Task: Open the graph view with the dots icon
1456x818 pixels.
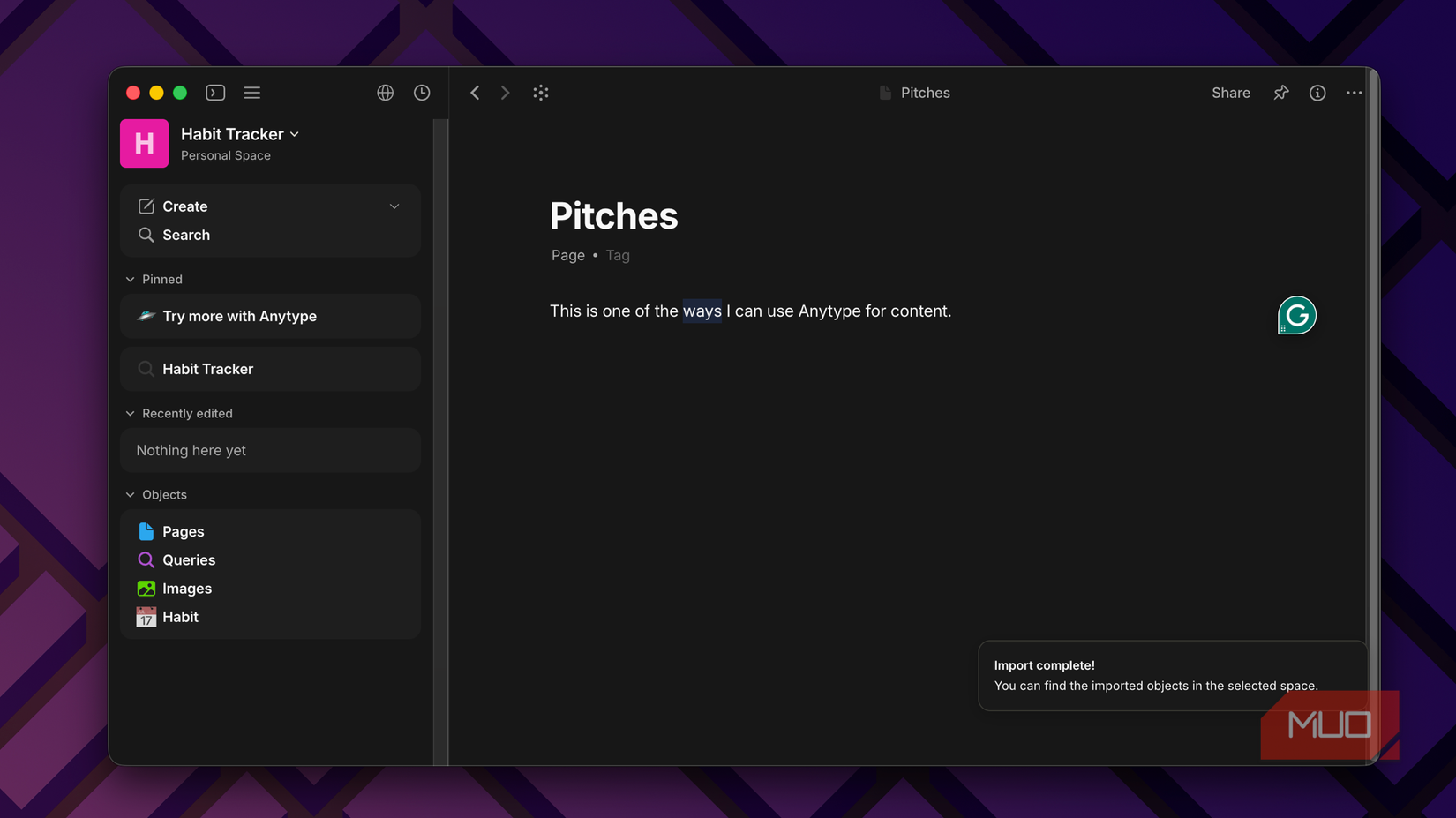Action: 541,93
